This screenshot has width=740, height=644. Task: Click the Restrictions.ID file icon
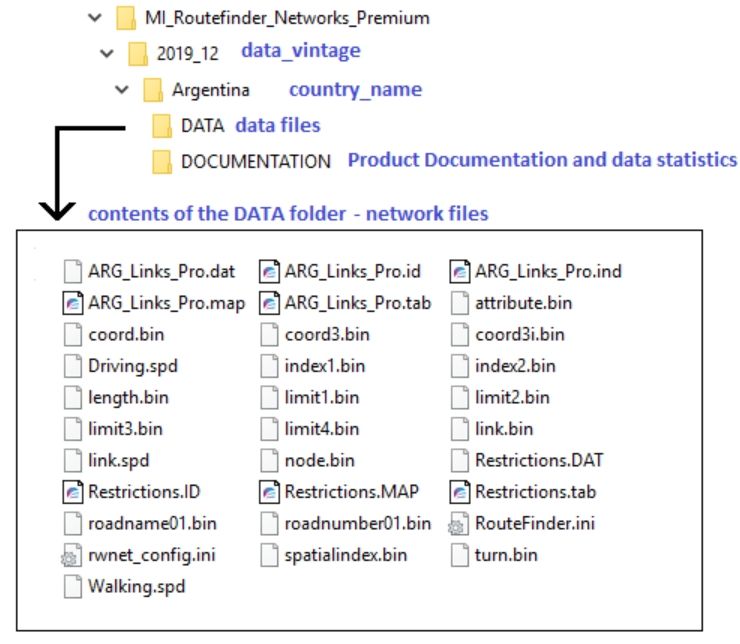[73, 492]
